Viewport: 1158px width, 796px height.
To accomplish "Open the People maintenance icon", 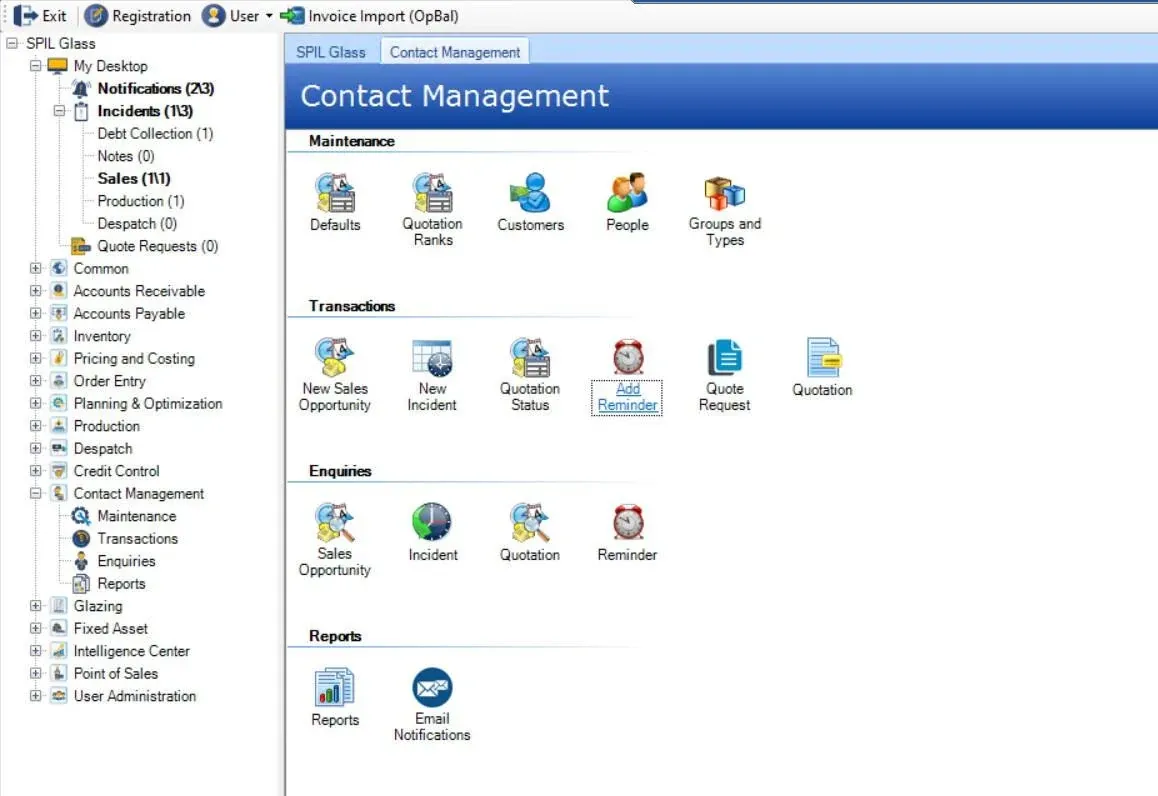I will point(627,193).
